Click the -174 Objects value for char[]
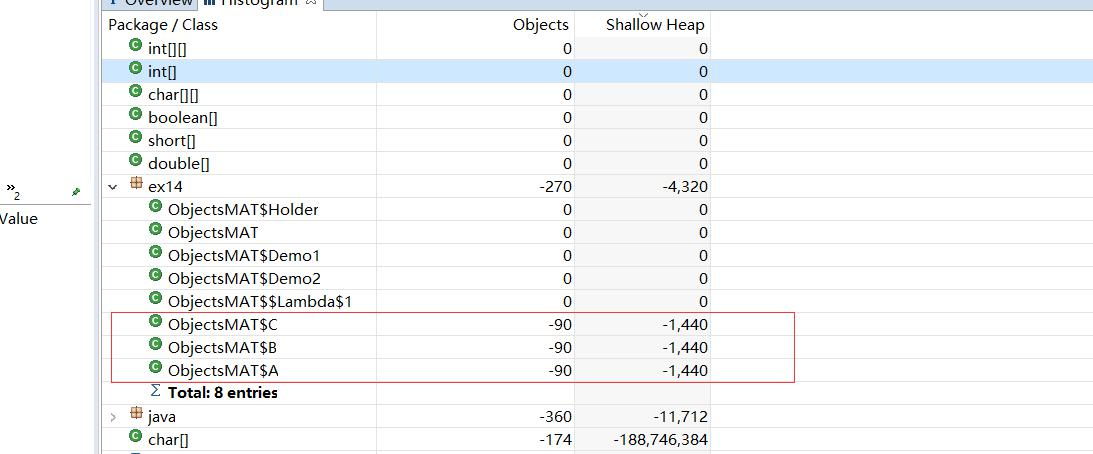Image resolution: width=1093 pixels, height=454 pixels. (556, 440)
